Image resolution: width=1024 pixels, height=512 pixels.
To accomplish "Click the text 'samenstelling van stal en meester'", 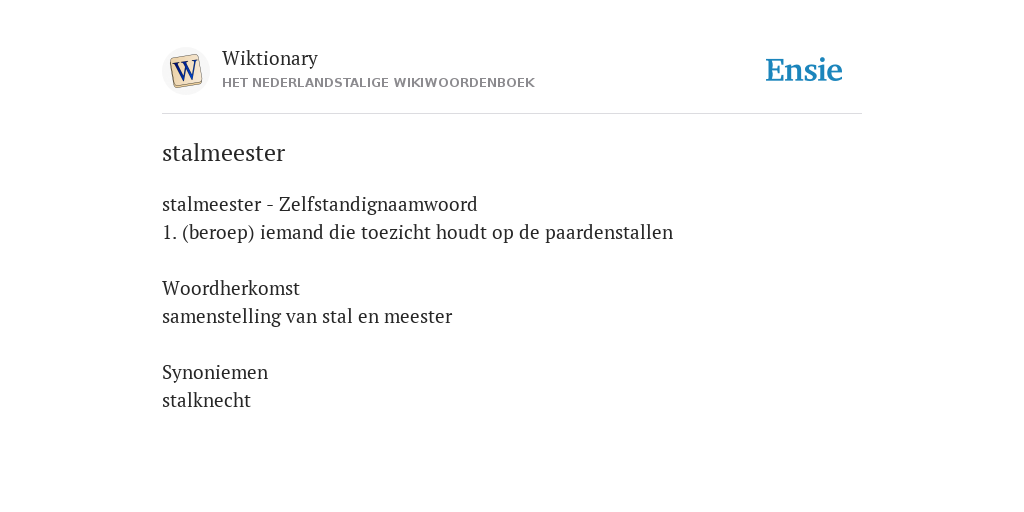I will pos(307,316).
